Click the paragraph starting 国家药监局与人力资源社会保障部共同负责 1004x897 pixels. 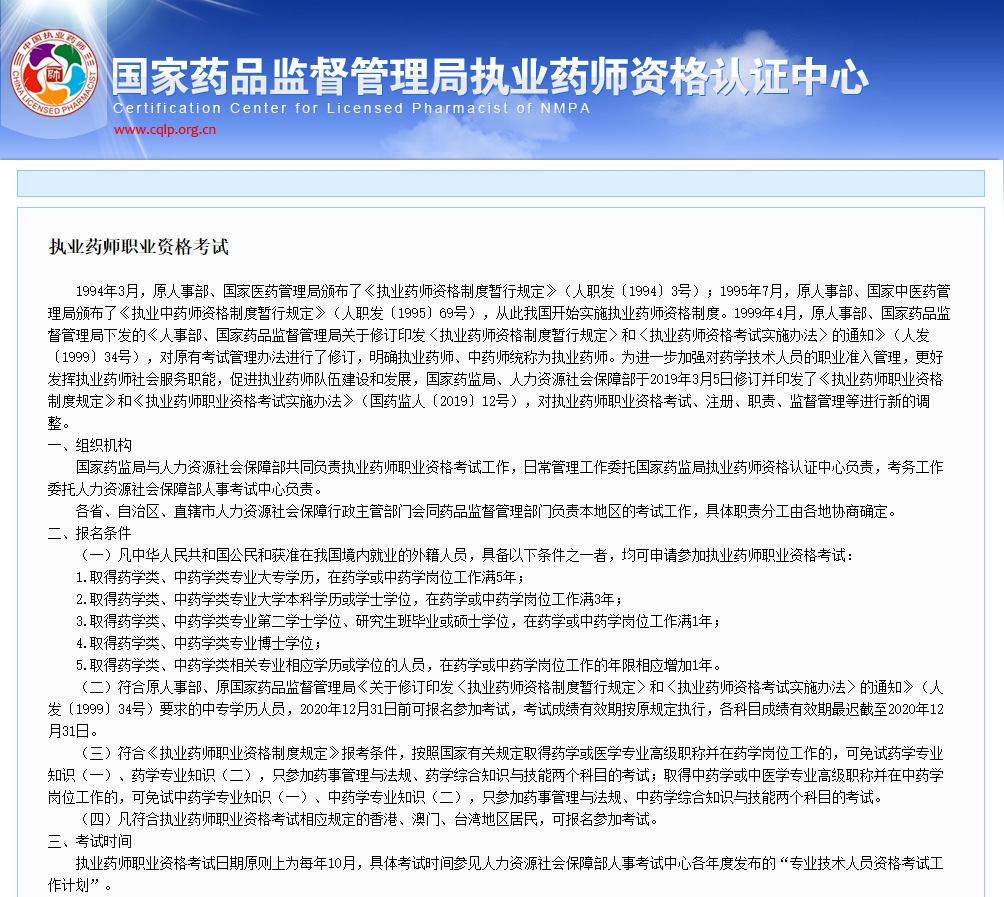(496, 478)
